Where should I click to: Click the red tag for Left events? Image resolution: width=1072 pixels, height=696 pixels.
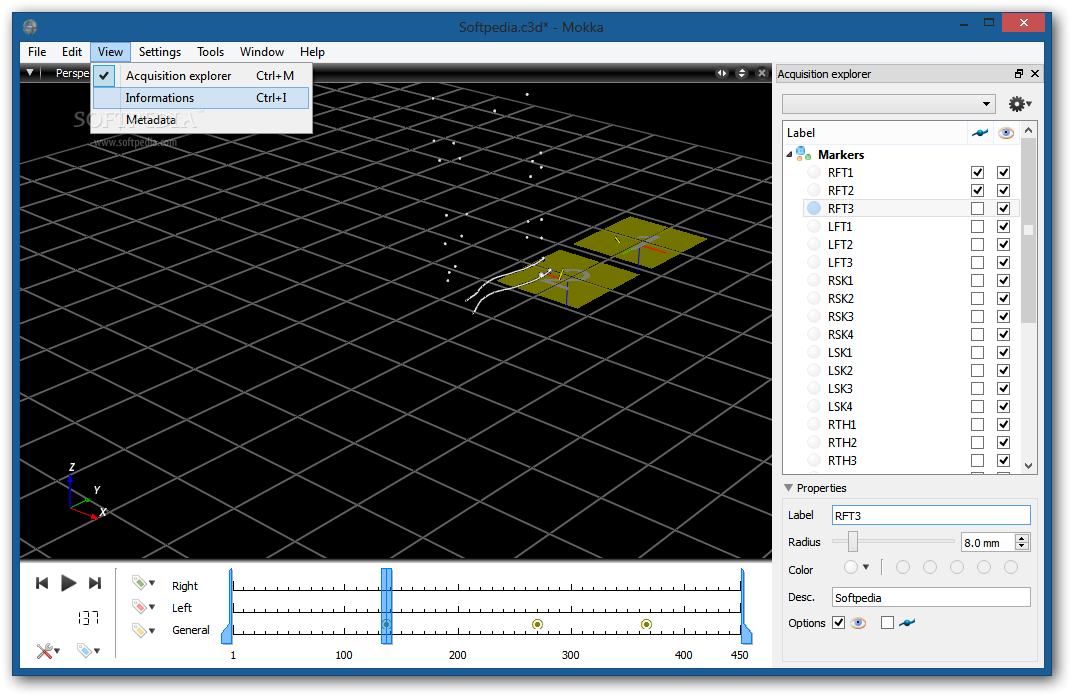(139, 606)
